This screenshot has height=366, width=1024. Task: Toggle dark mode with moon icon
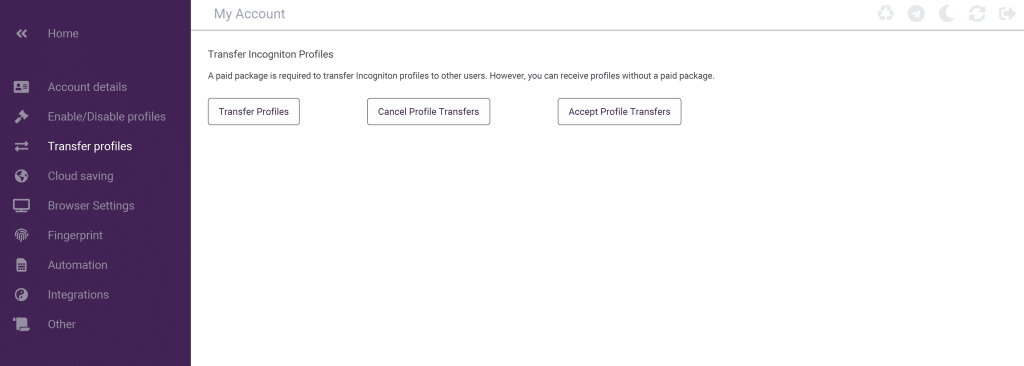[x=946, y=14]
